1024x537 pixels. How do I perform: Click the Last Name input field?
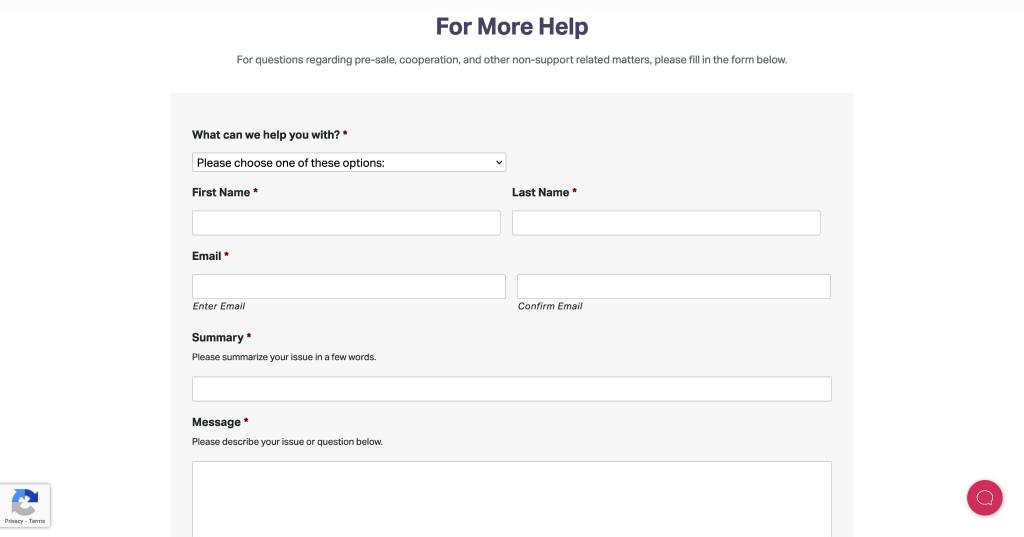[x=666, y=223]
